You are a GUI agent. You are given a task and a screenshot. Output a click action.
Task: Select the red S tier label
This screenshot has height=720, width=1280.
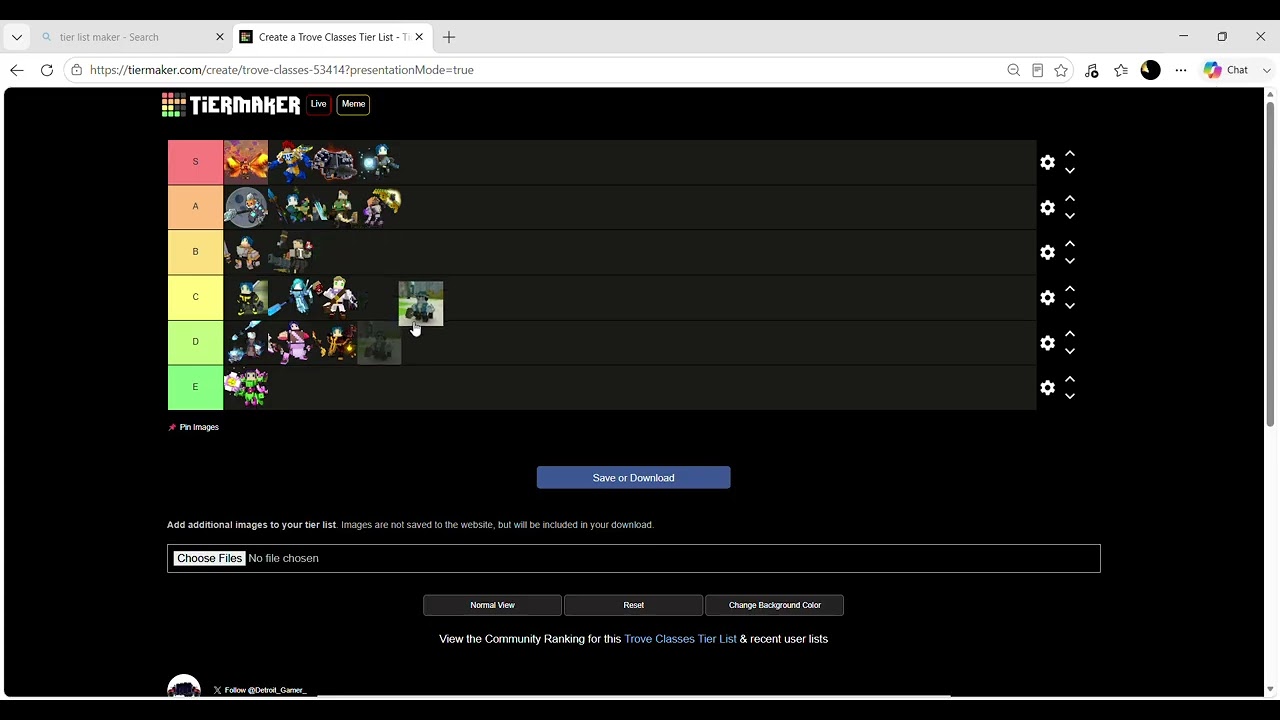[195, 162]
